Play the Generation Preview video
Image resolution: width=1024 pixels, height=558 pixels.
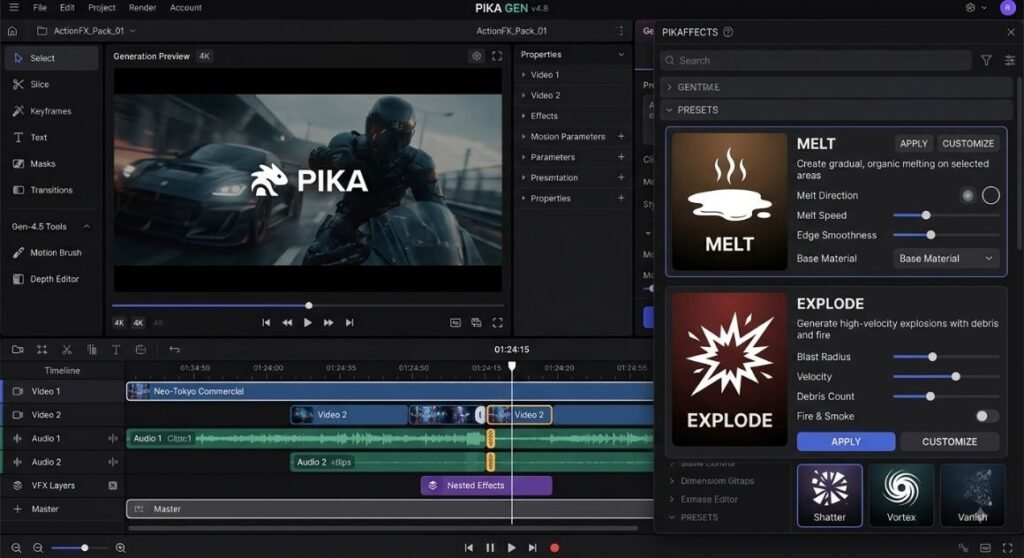point(308,323)
